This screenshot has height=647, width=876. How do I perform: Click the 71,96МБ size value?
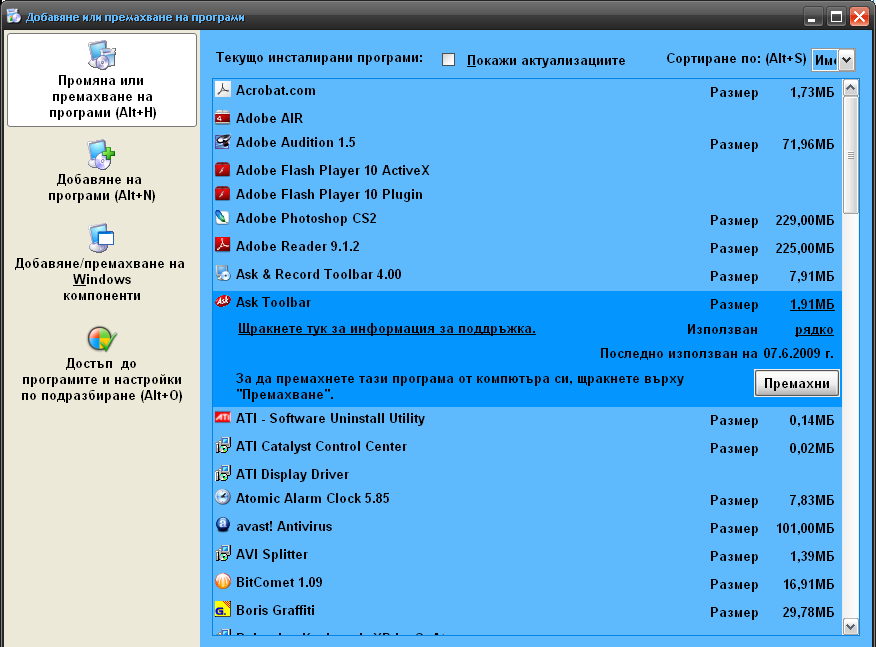point(808,145)
